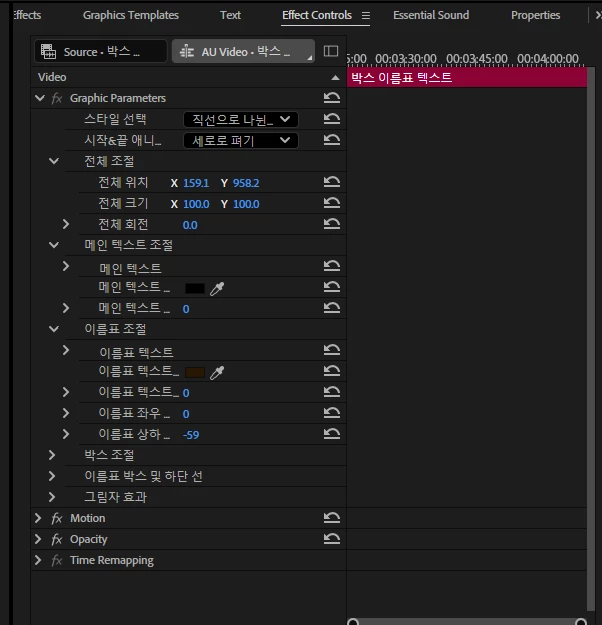
Task: Expand 그림자 효과 group
Action: [x=52, y=497]
